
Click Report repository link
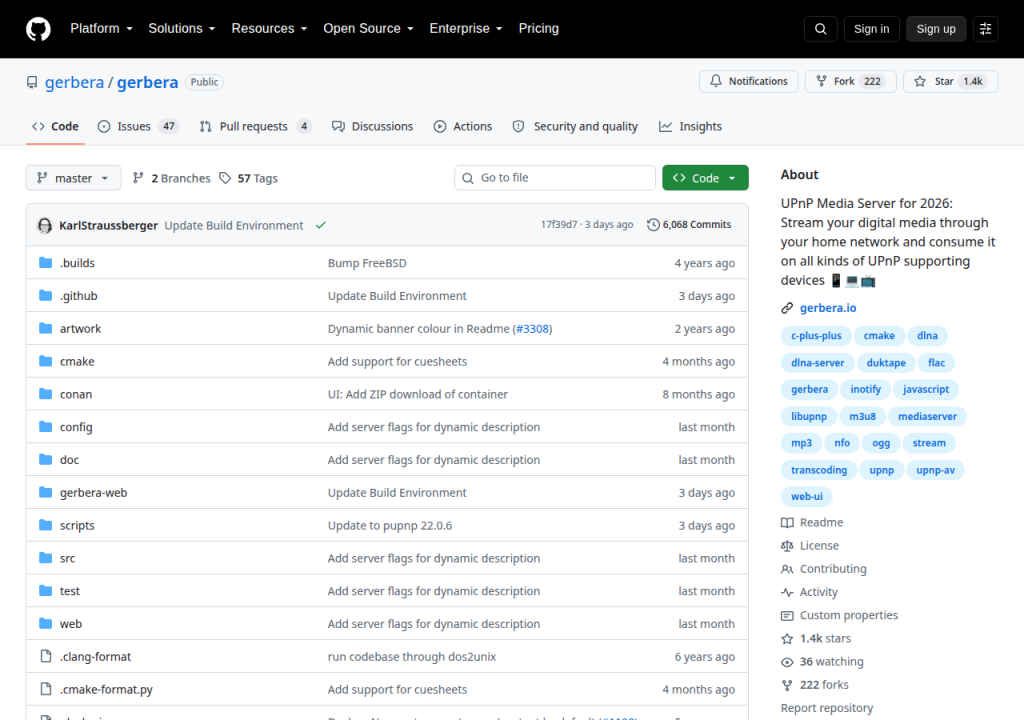827,708
